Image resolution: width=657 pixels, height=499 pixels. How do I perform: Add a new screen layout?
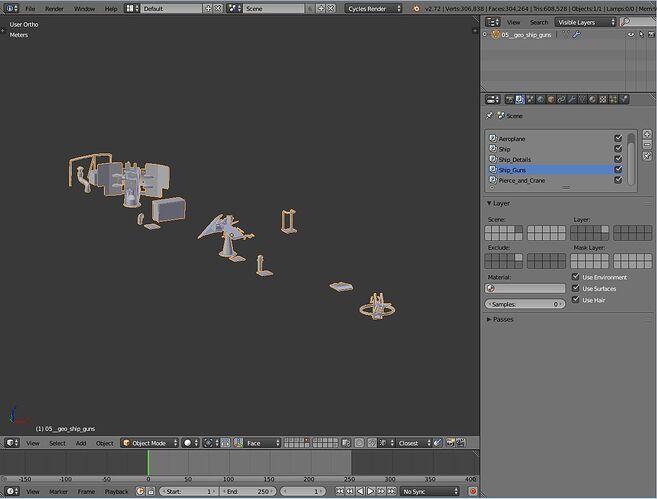208,8
